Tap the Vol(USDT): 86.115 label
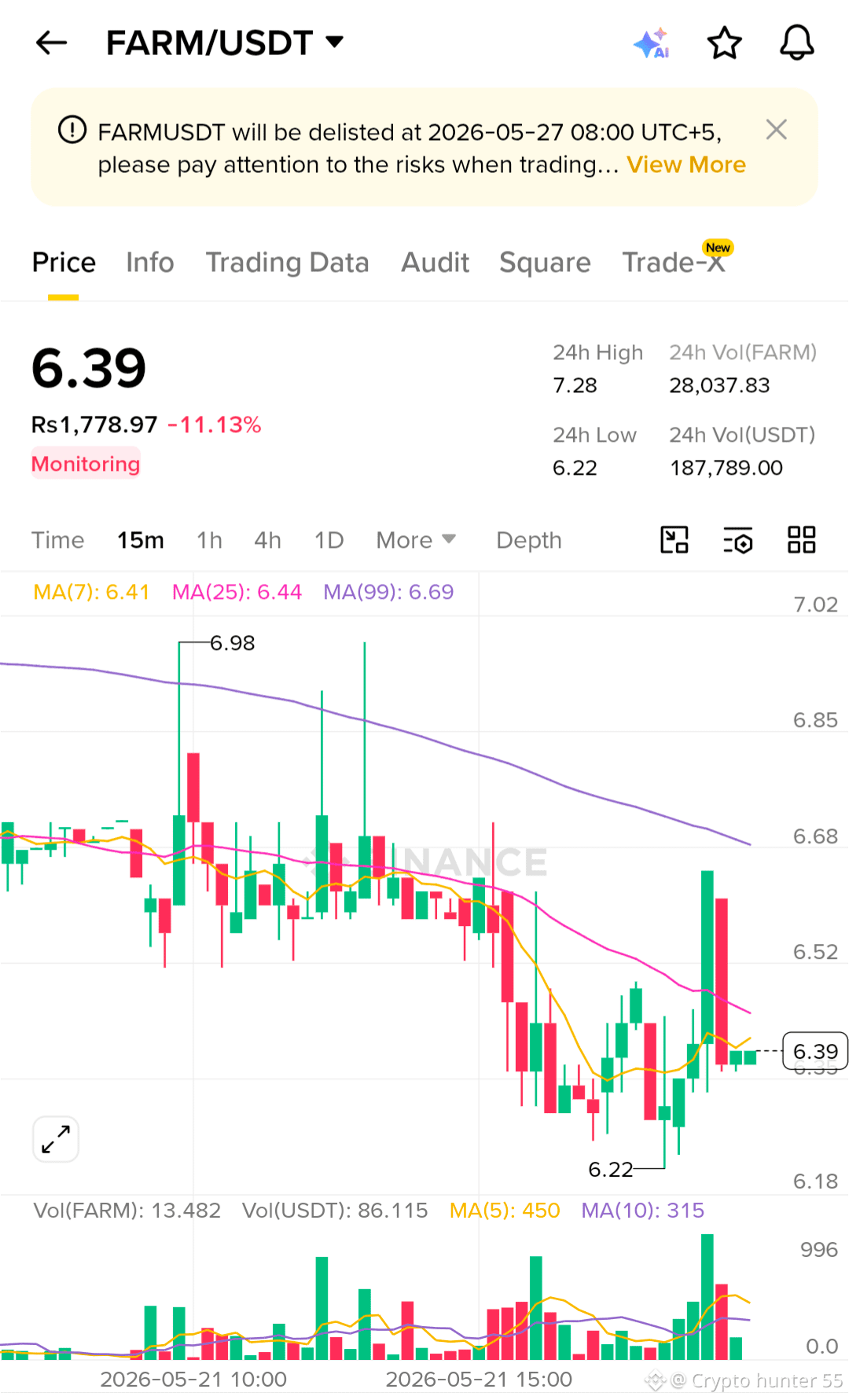The image size is (849, 1400). [x=335, y=1211]
